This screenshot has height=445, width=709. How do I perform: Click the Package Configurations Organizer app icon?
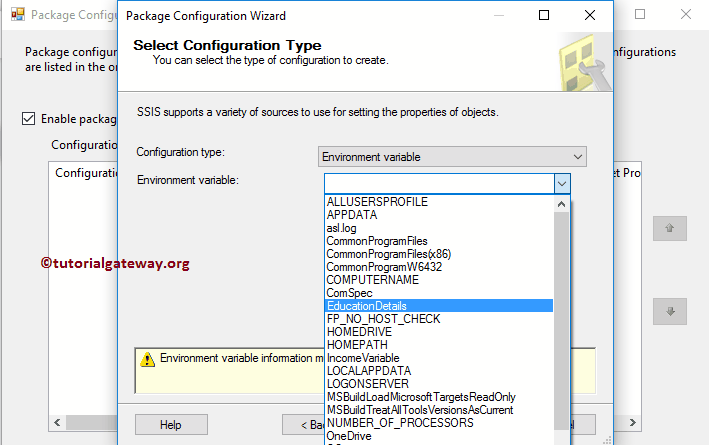pyautogui.click(x=18, y=14)
